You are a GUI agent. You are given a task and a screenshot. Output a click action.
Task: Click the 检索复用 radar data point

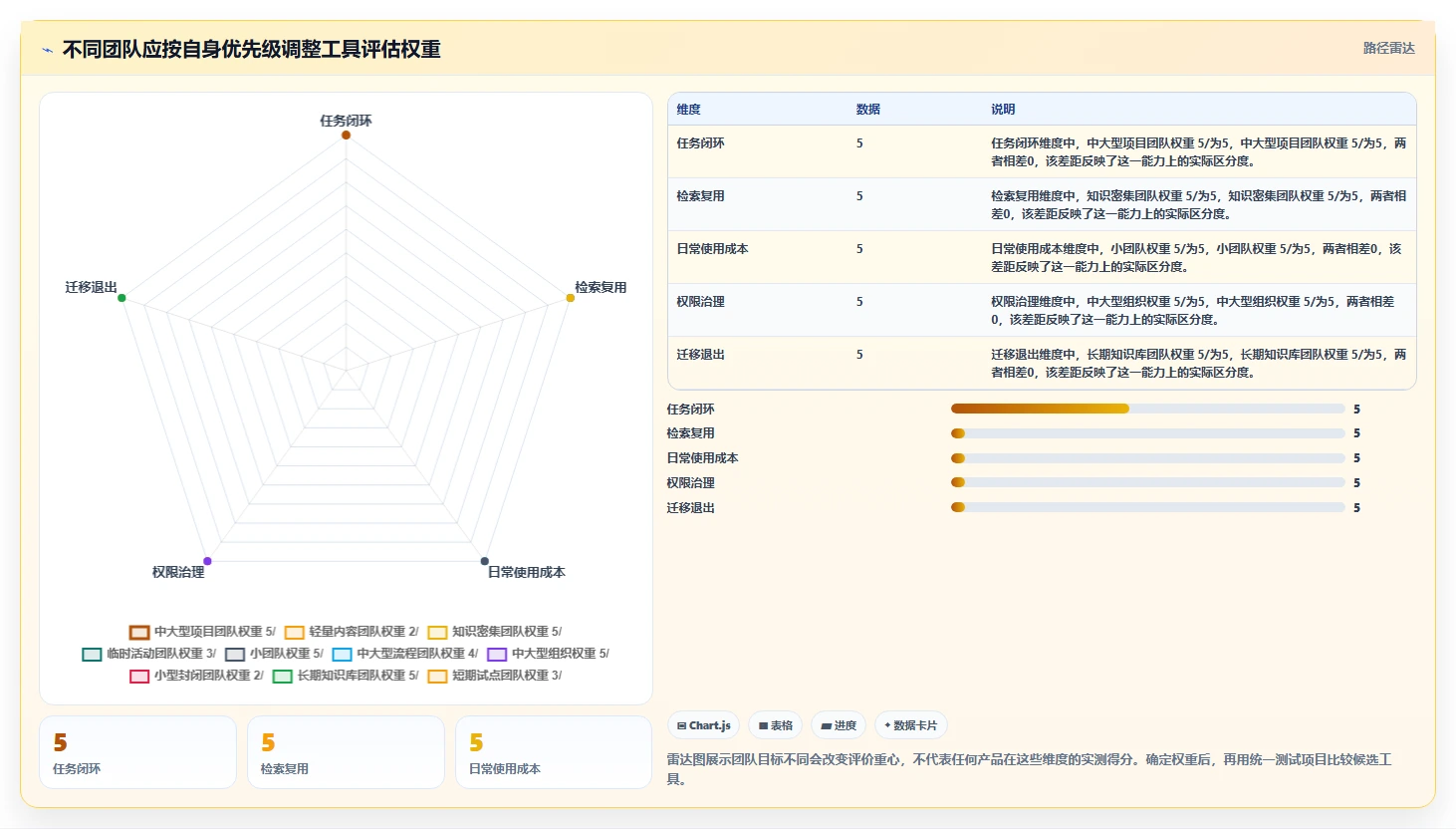(x=571, y=298)
